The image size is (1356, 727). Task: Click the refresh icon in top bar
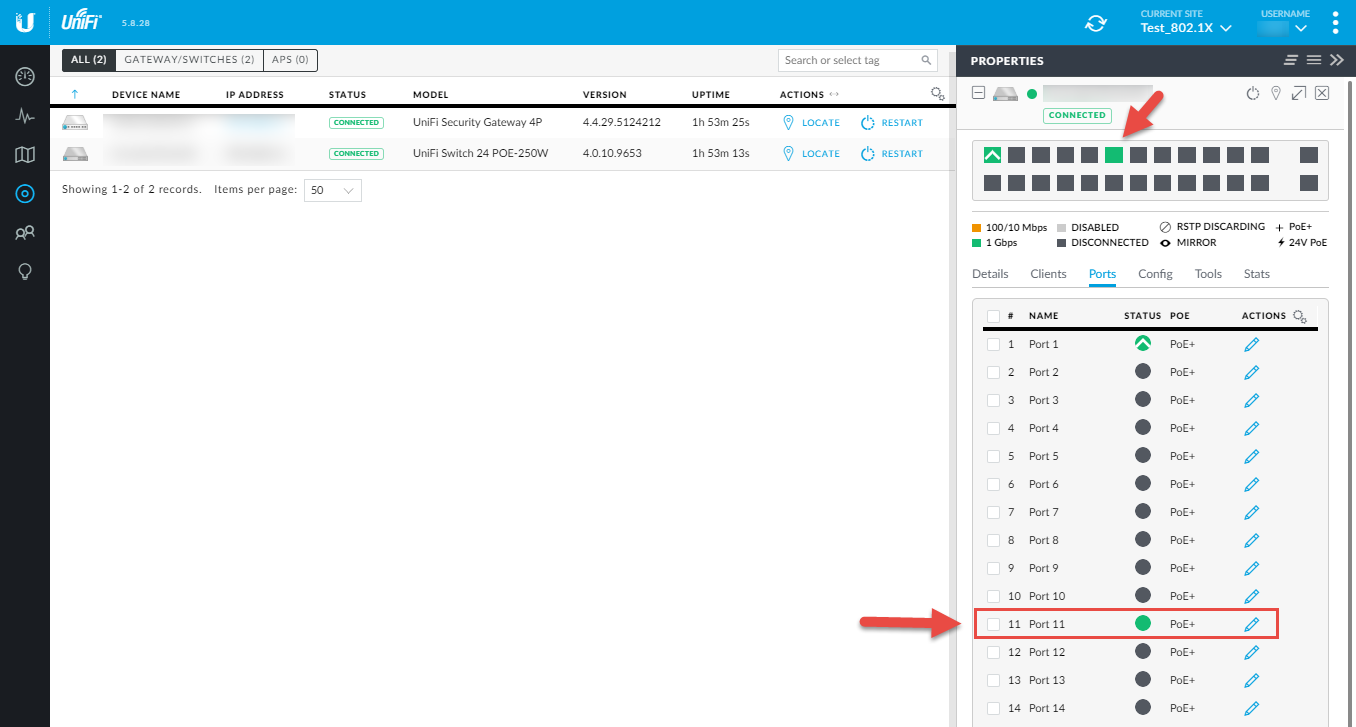point(1096,23)
